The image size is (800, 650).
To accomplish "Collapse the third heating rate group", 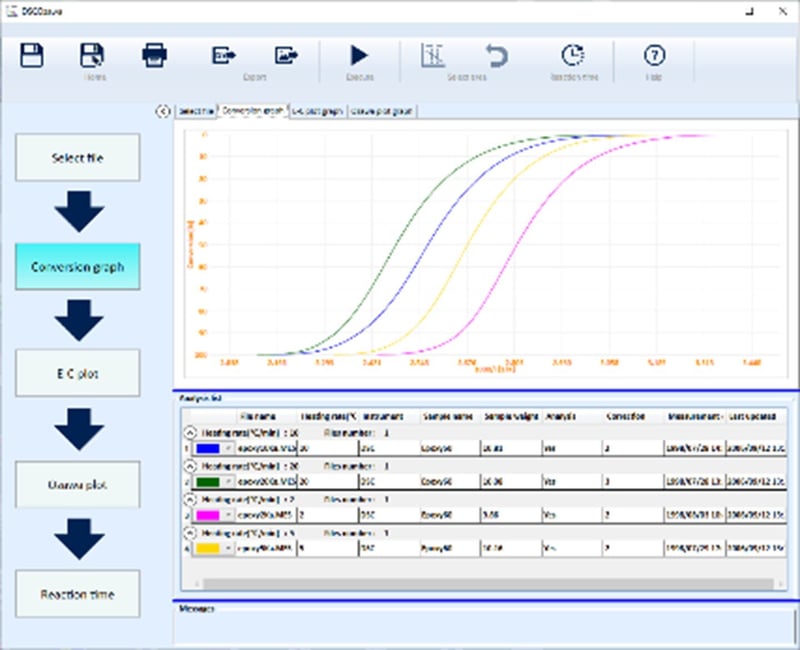I will pos(190,499).
